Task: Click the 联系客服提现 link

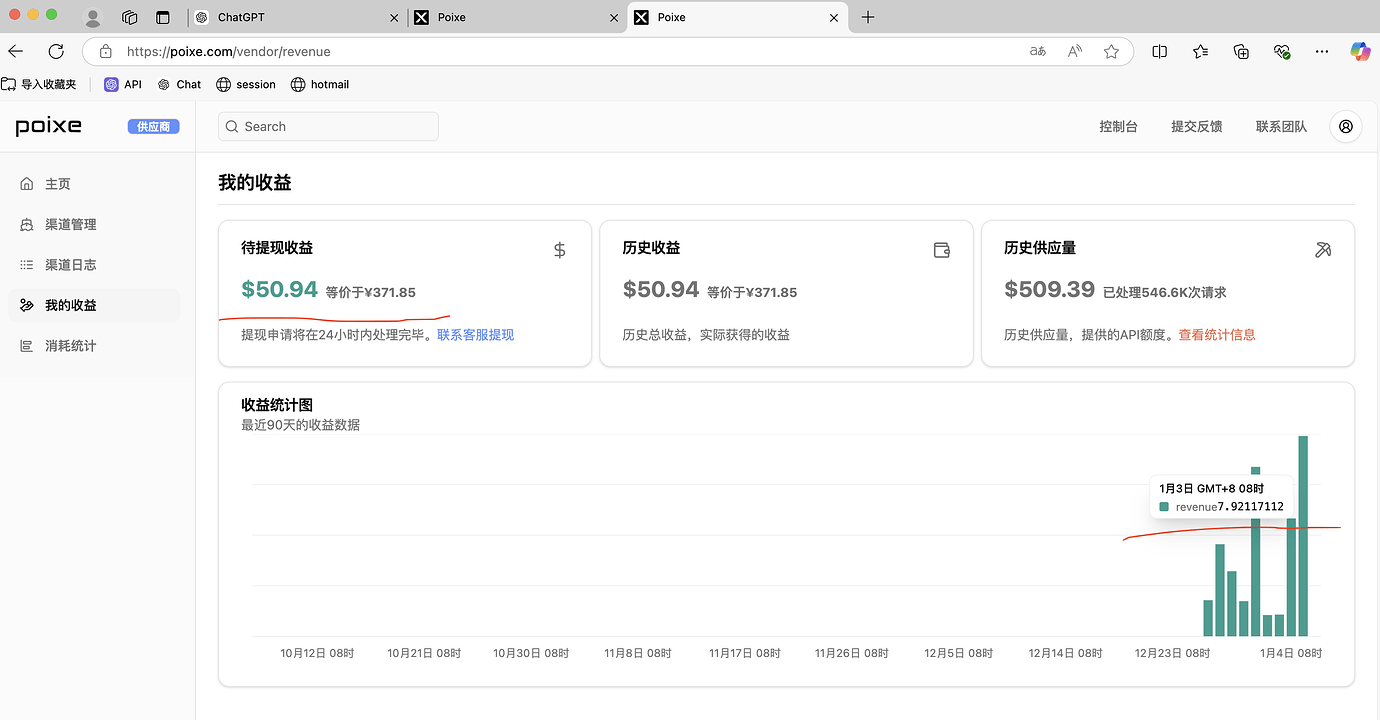Action: 475,335
